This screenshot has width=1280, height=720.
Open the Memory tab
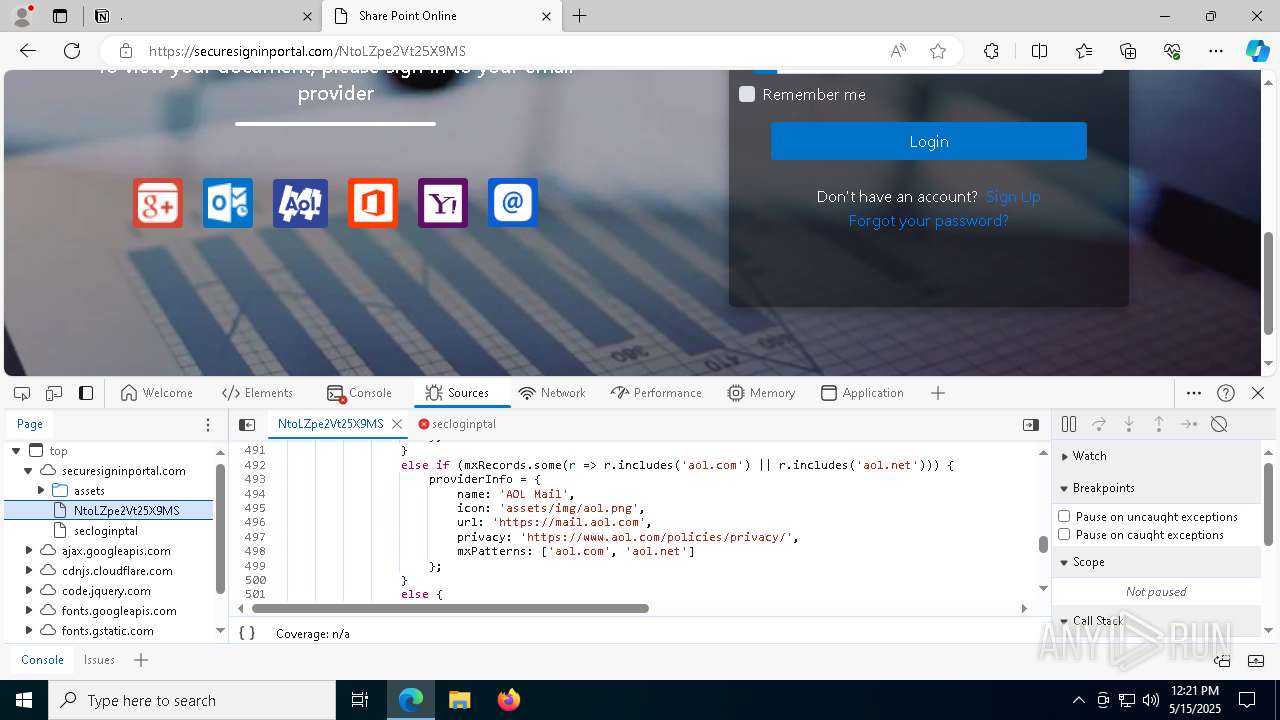click(x=761, y=393)
